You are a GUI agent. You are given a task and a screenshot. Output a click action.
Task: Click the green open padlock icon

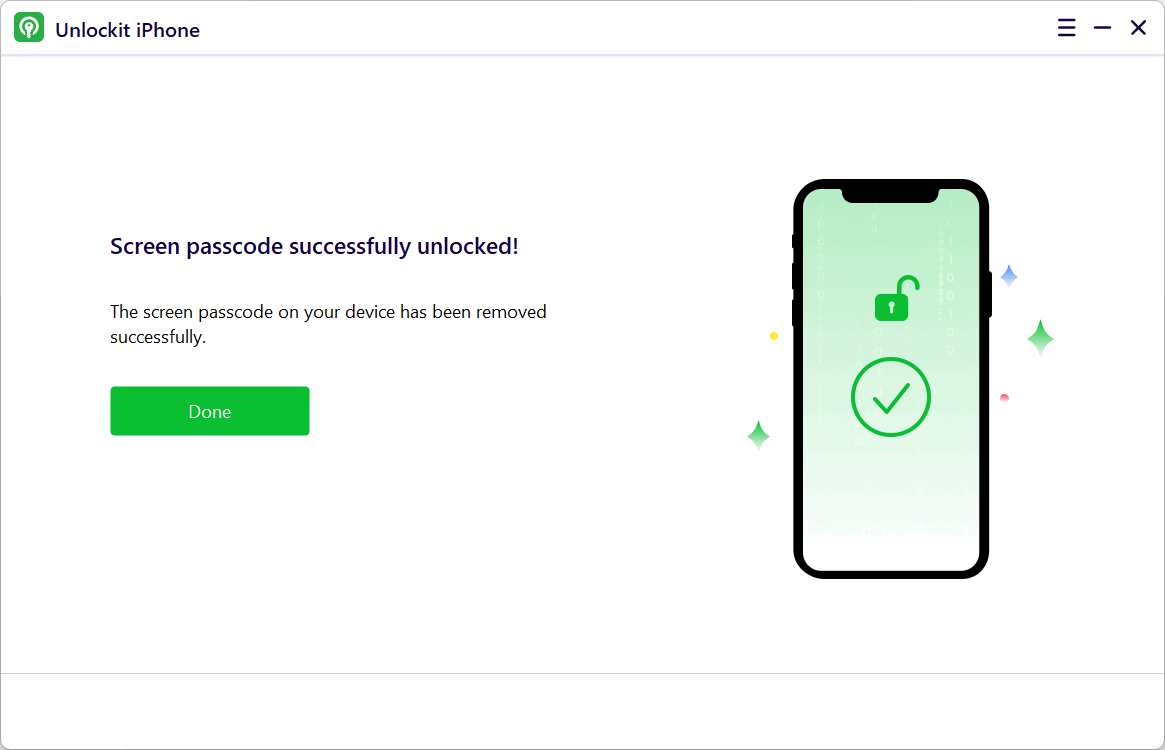[895, 299]
